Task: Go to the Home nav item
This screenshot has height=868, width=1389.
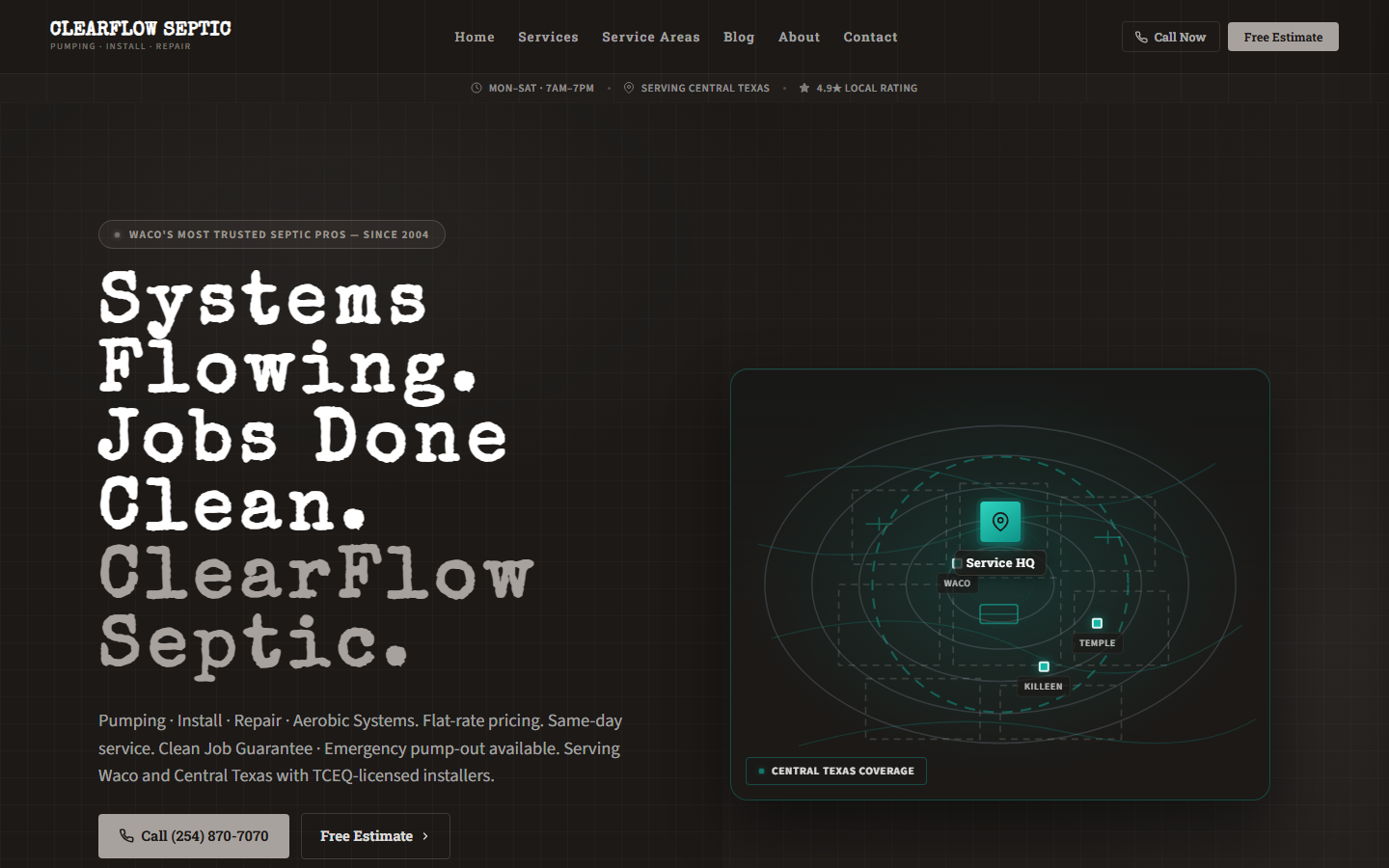Action: click(x=475, y=37)
